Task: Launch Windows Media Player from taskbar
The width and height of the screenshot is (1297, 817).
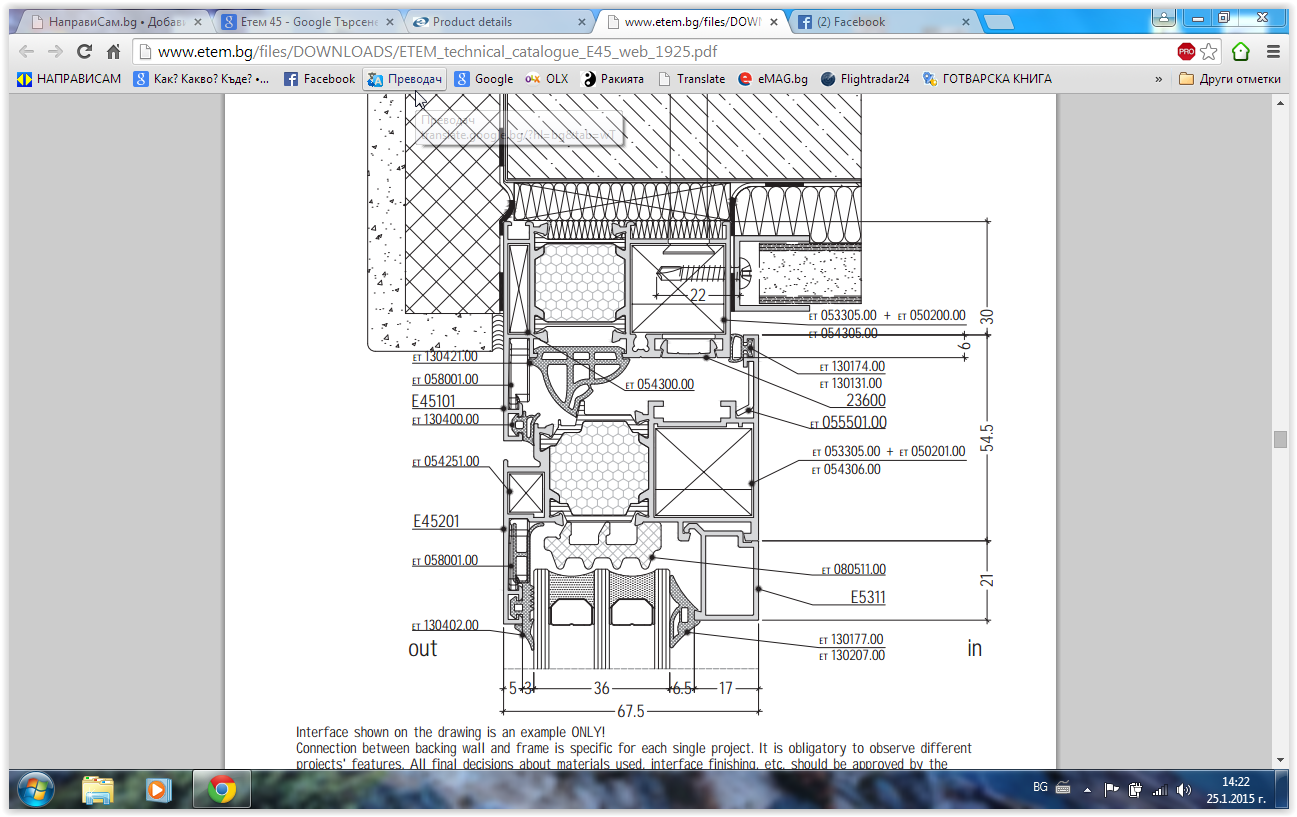Action: [158, 789]
